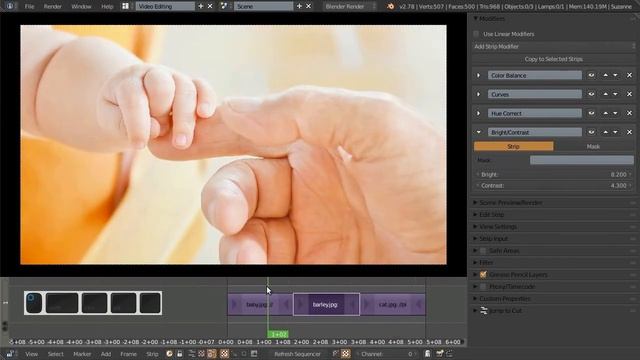Delete the current Scene
This screenshot has width=640, height=360.
click(x=309, y=6)
